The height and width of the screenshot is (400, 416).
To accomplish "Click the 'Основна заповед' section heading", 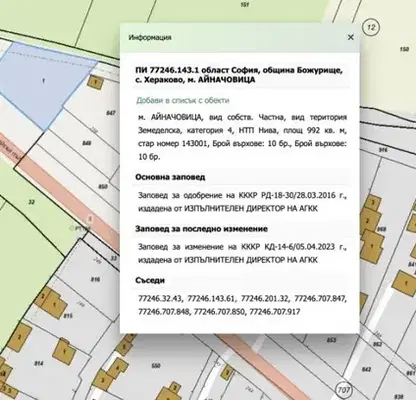I will pos(170,177).
